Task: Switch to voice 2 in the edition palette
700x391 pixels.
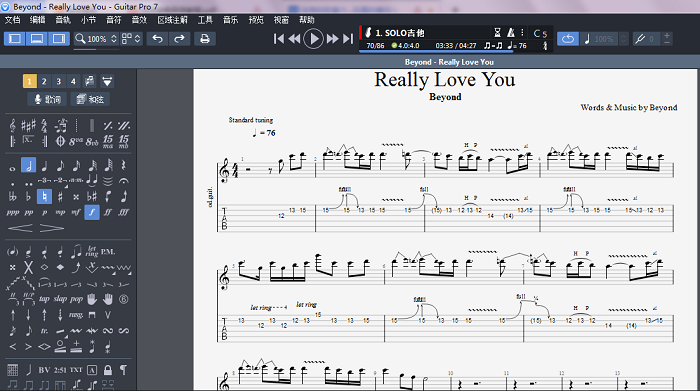Action: pos(44,81)
